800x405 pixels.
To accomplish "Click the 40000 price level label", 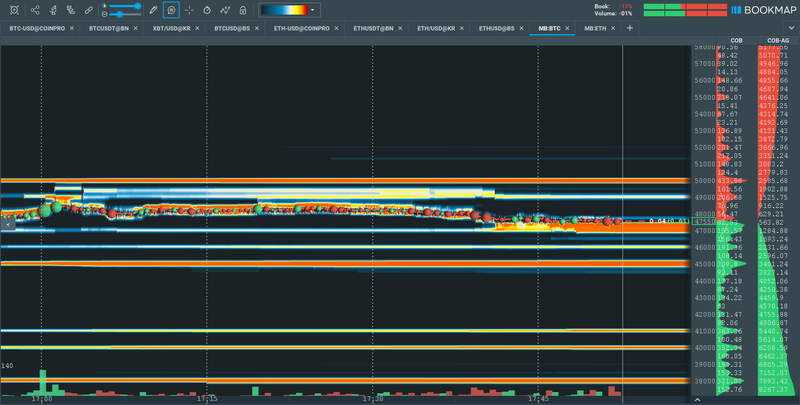I will point(705,348).
